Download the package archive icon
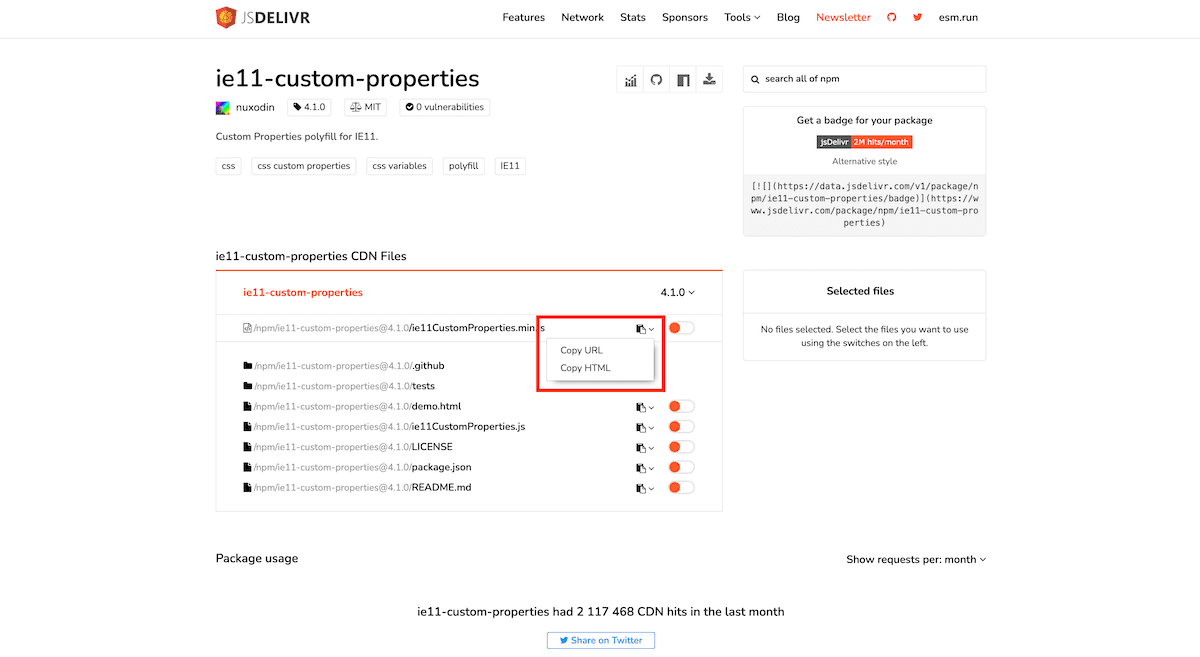Screen dimensions: 1200x657 click(x=709, y=80)
